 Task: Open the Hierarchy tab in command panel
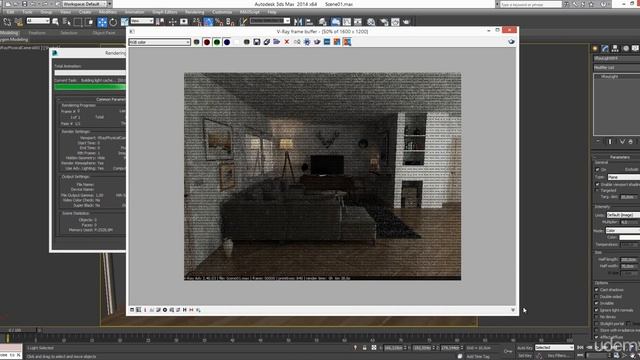(x=616, y=49)
